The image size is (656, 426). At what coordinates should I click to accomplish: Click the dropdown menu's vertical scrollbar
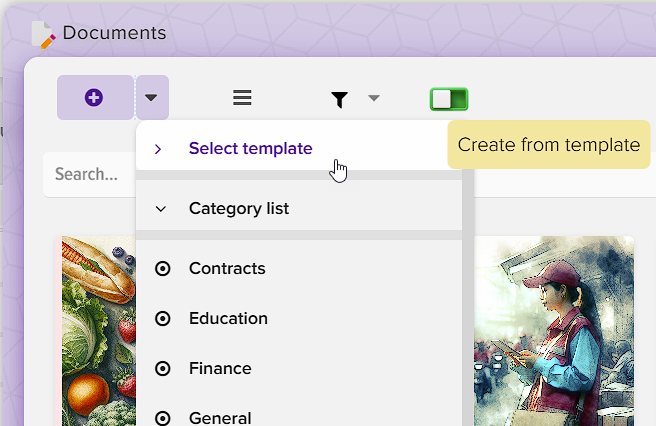(468, 297)
